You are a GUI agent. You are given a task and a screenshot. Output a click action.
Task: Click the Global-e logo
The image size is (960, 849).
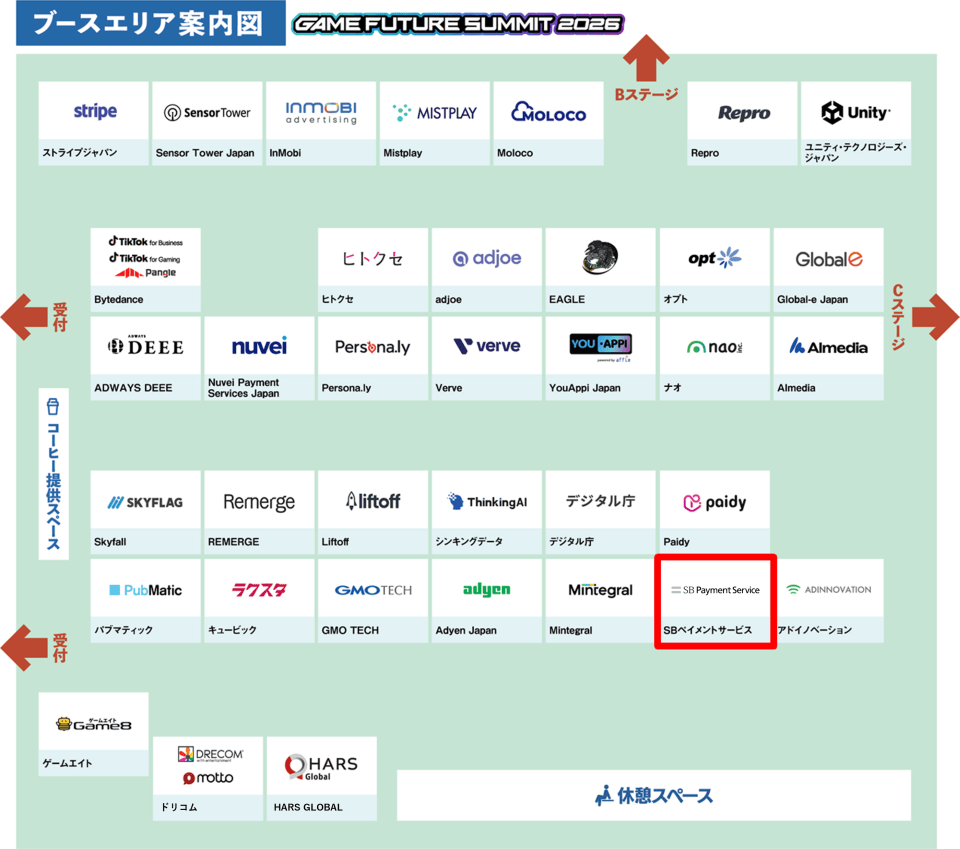pyautogui.click(x=828, y=260)
